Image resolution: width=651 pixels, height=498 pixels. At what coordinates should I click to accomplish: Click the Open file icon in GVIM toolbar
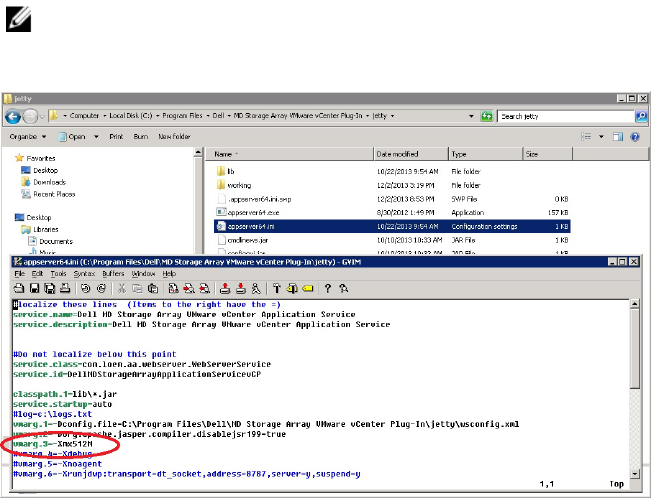pyautogui.click(x=18, y=288)
